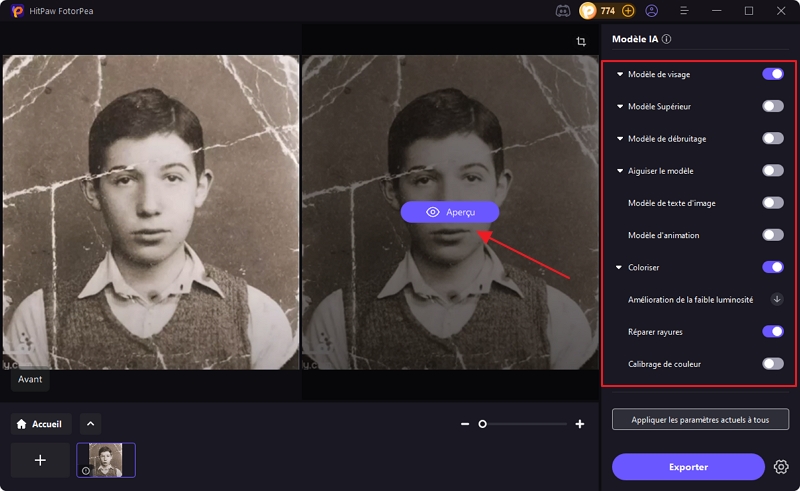Turn off the Réparer rayures toggle

tap(772, 332)
